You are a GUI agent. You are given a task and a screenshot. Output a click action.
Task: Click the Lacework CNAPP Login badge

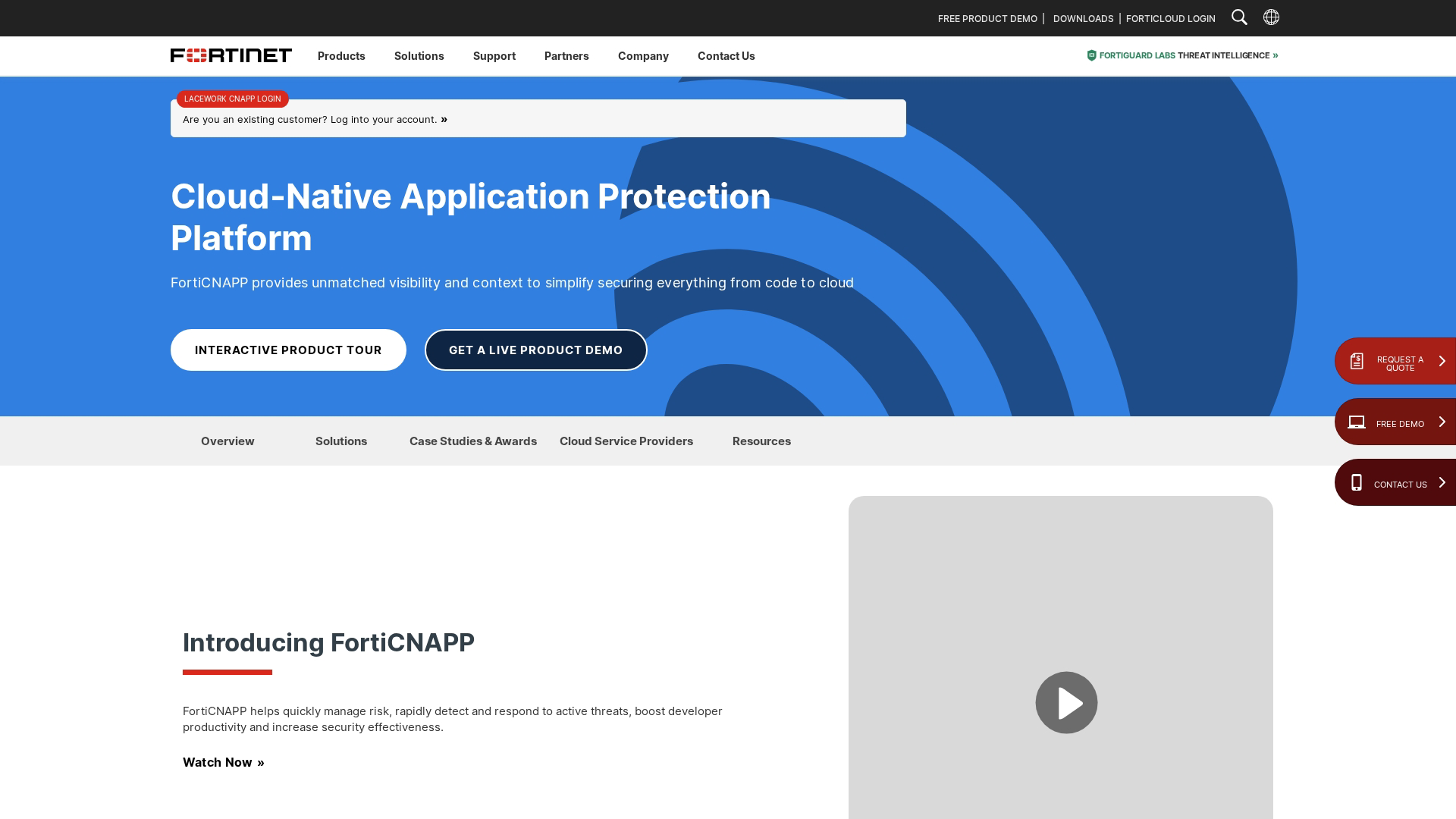[x=233, y=99]
